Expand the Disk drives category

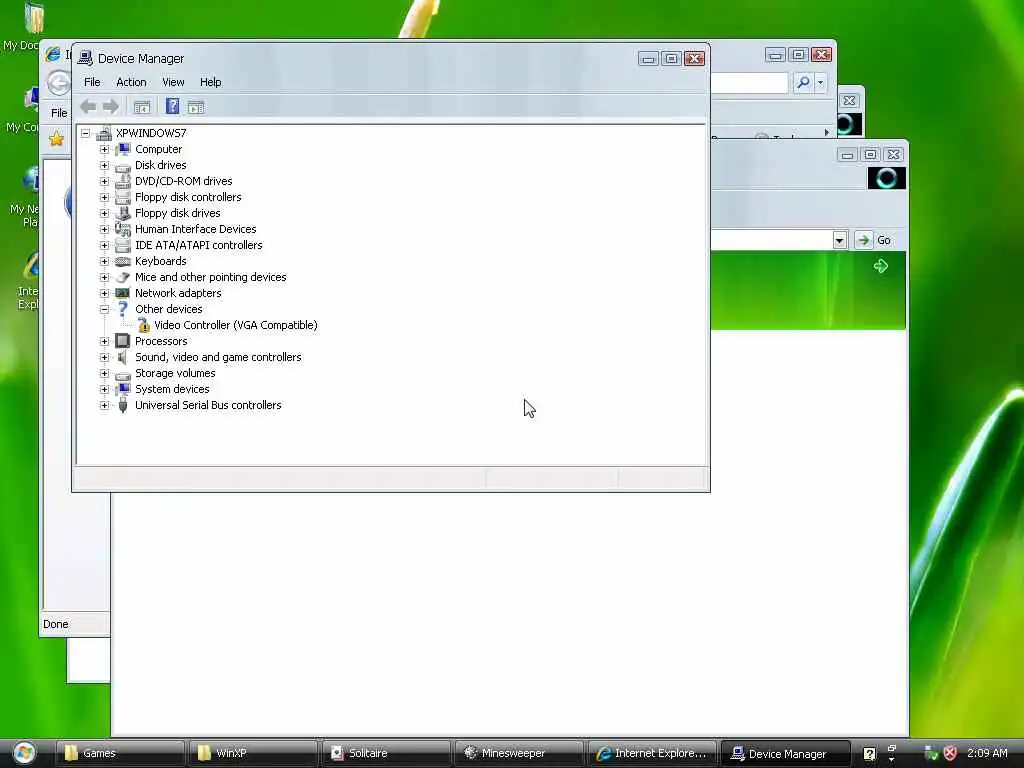click(x=104, y=165)
